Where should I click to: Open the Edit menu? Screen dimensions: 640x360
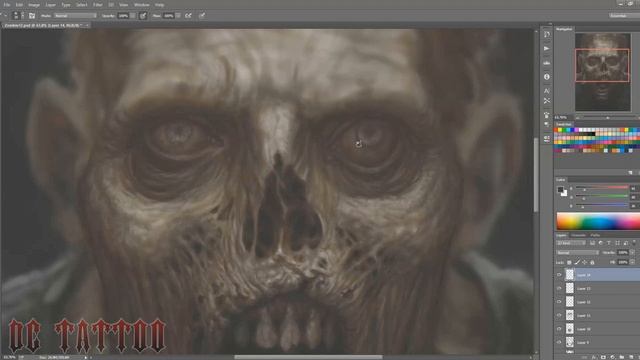[x=19, y=5]
